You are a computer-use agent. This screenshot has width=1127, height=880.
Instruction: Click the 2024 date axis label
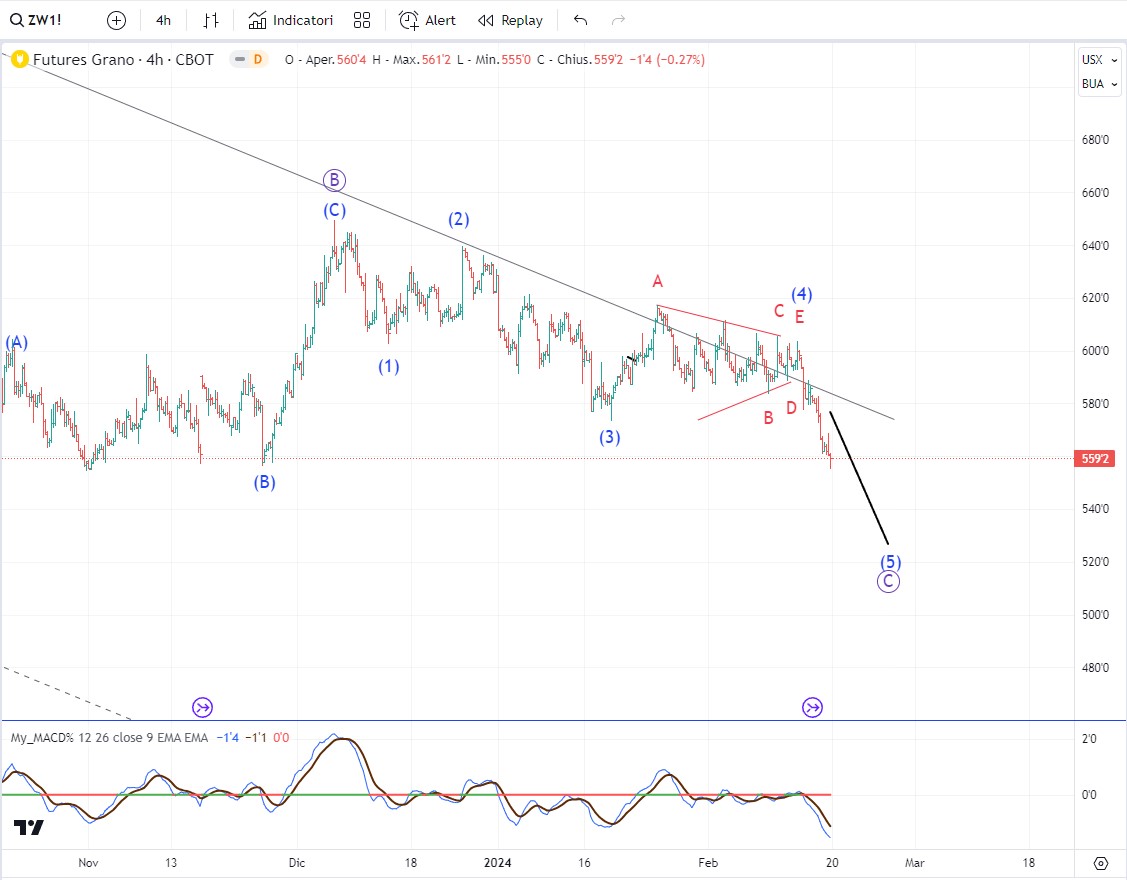coord(497,863)
